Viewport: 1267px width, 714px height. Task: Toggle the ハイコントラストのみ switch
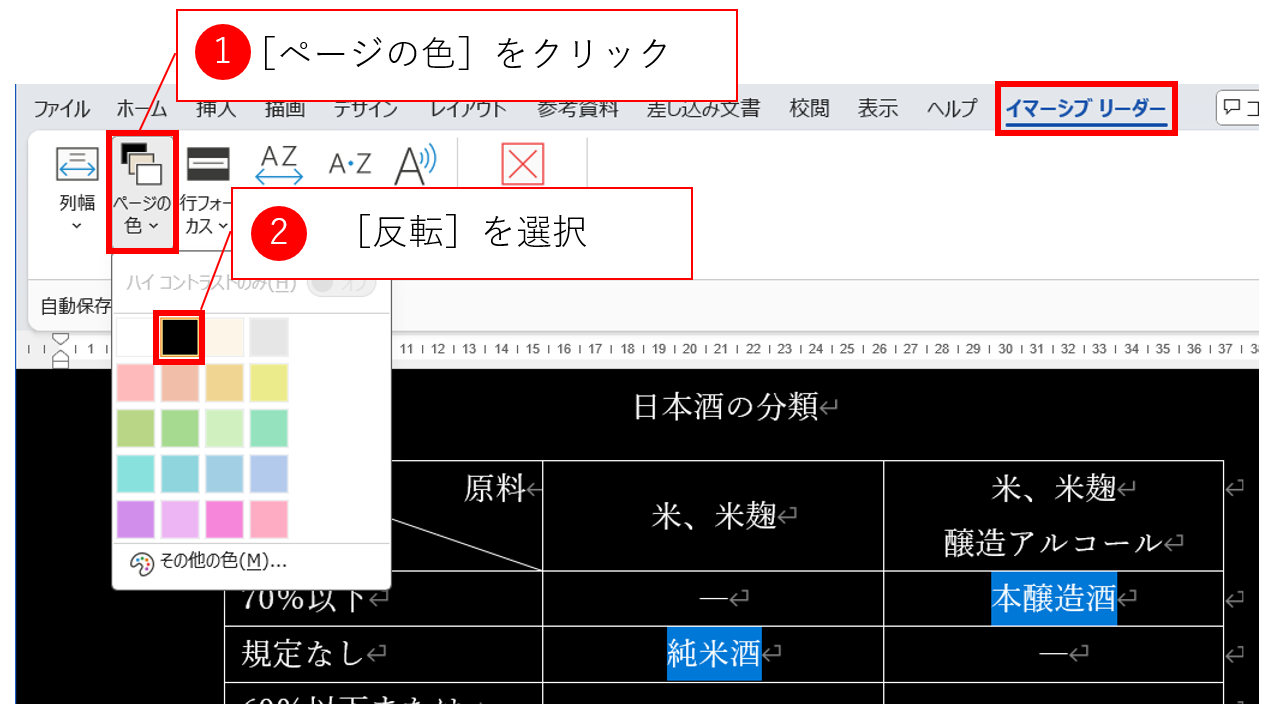click(x=340, y=283)
